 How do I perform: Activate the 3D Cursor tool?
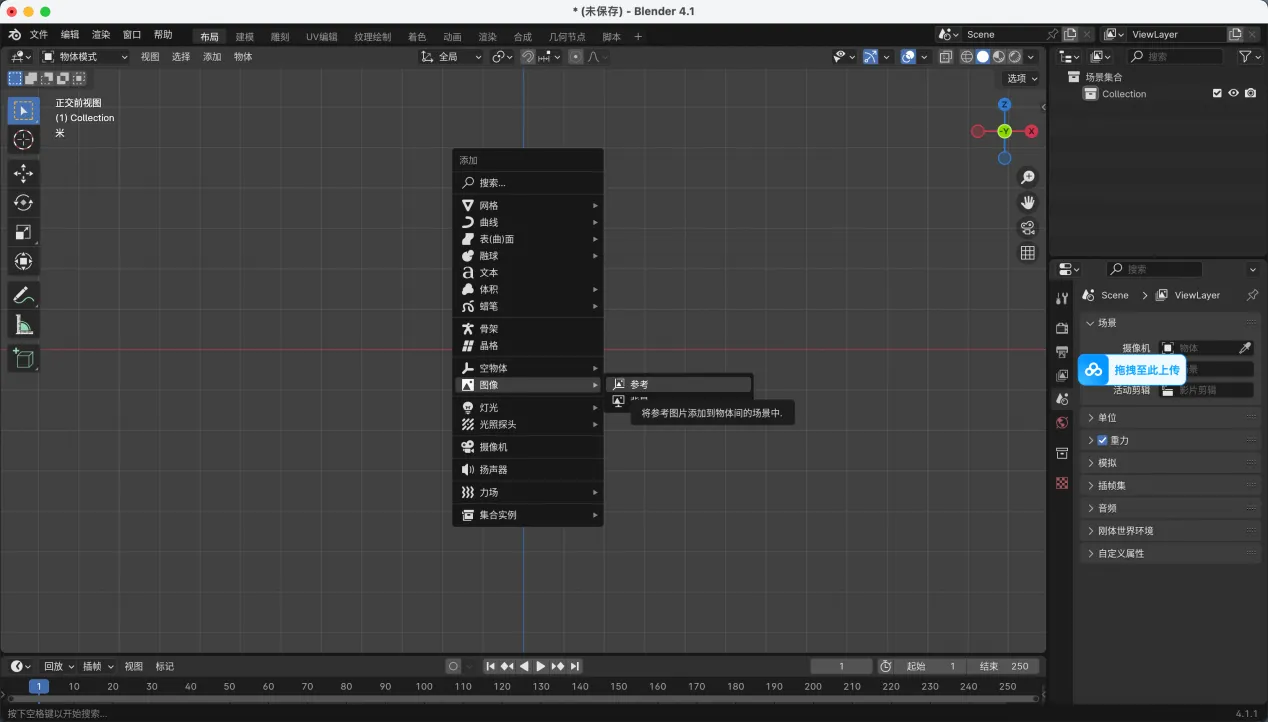[23, 140]
